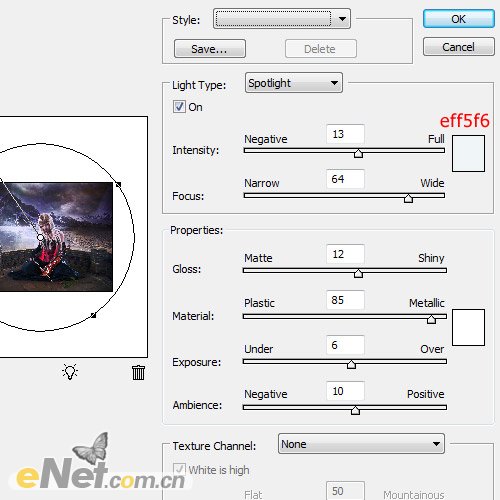The image size is (500, 500).
Task: Click the trash can delete-light icon
Action: pyautogui.click(x=138, y=372)
